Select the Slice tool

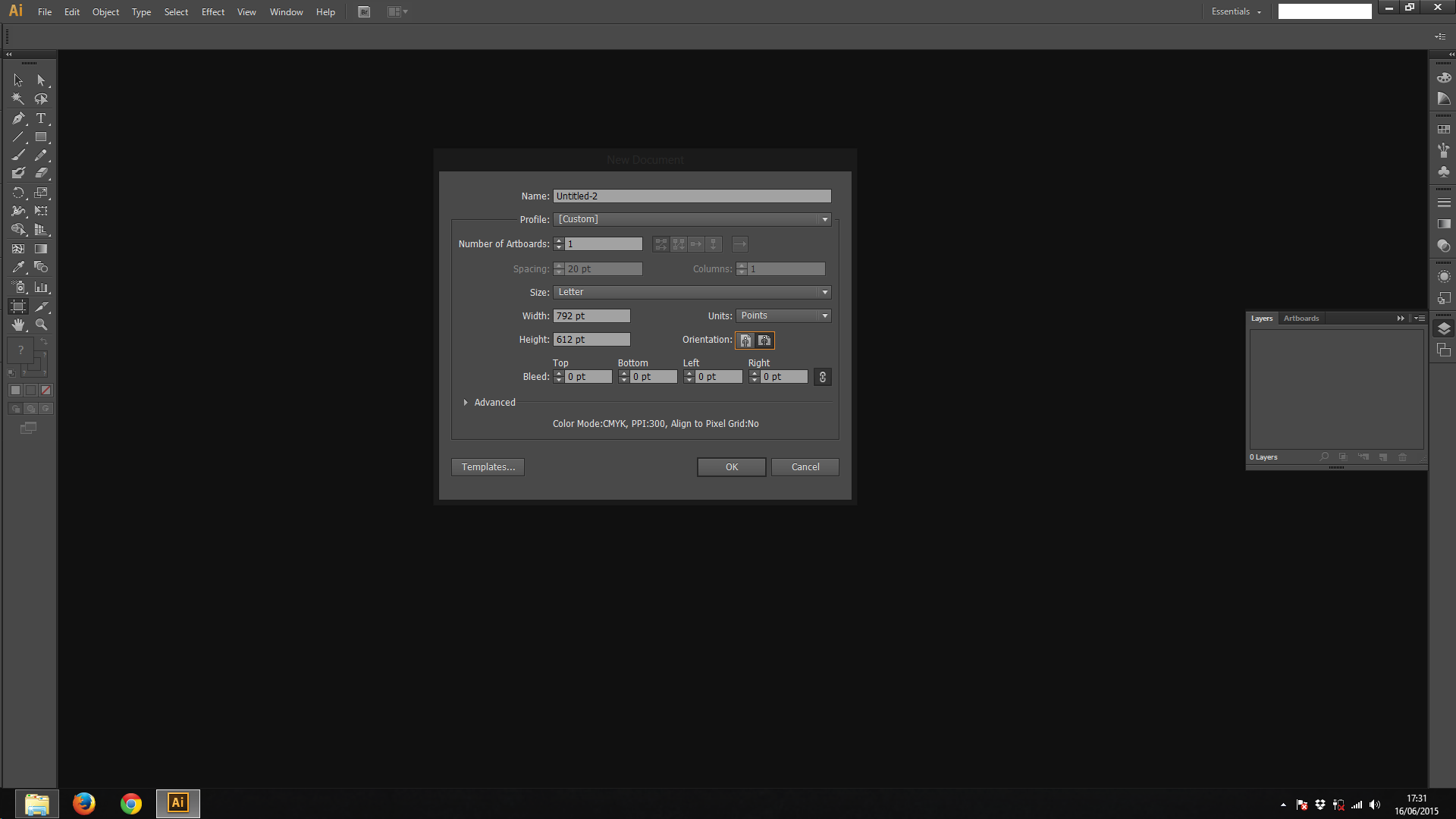click(x=42, y=306)
